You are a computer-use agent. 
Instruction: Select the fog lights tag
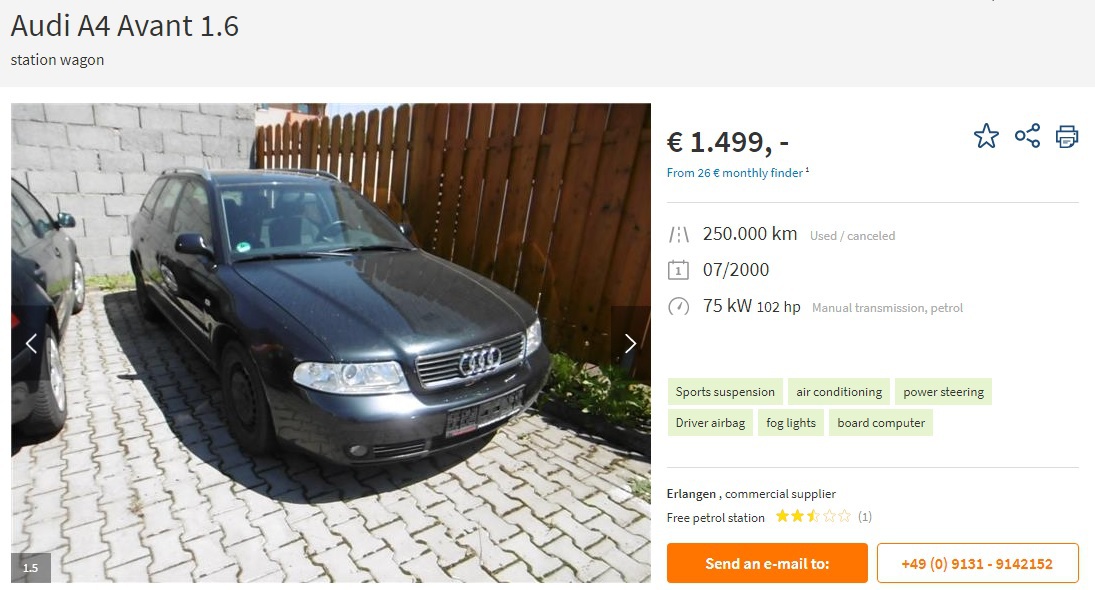point(791,422)
